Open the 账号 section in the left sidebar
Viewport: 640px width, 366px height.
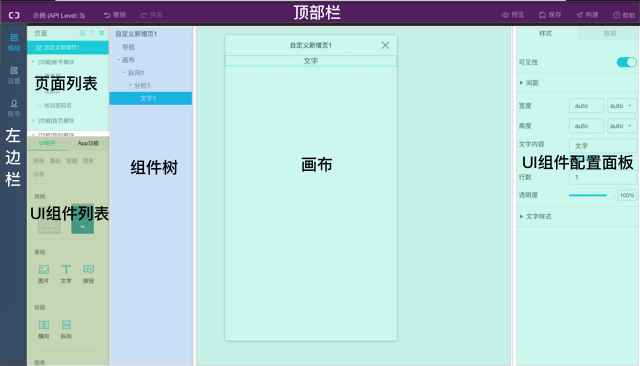pos(14,108)
